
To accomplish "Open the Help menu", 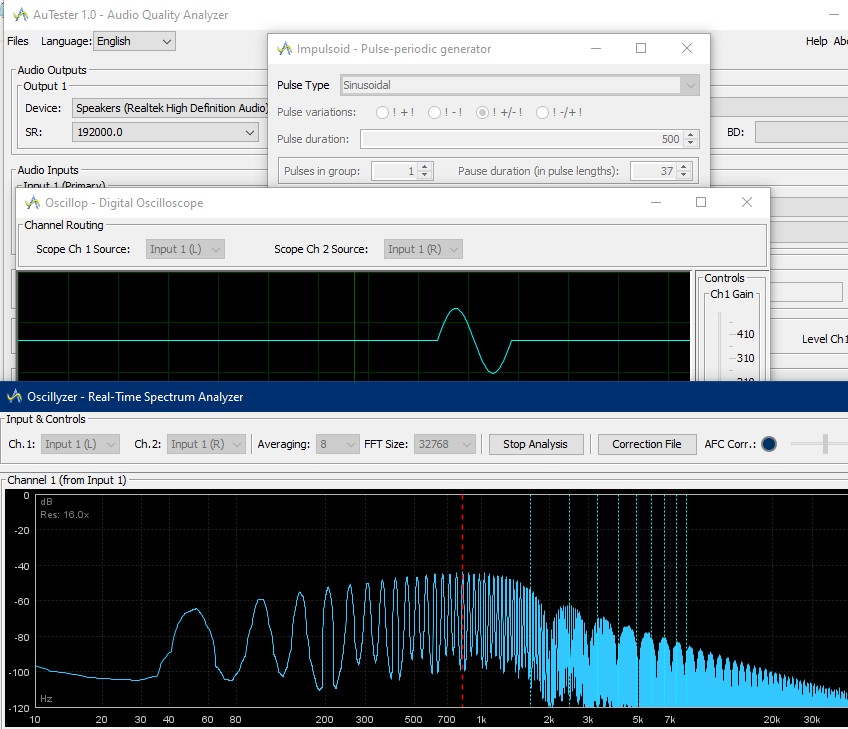I will (x=816, y=41).
